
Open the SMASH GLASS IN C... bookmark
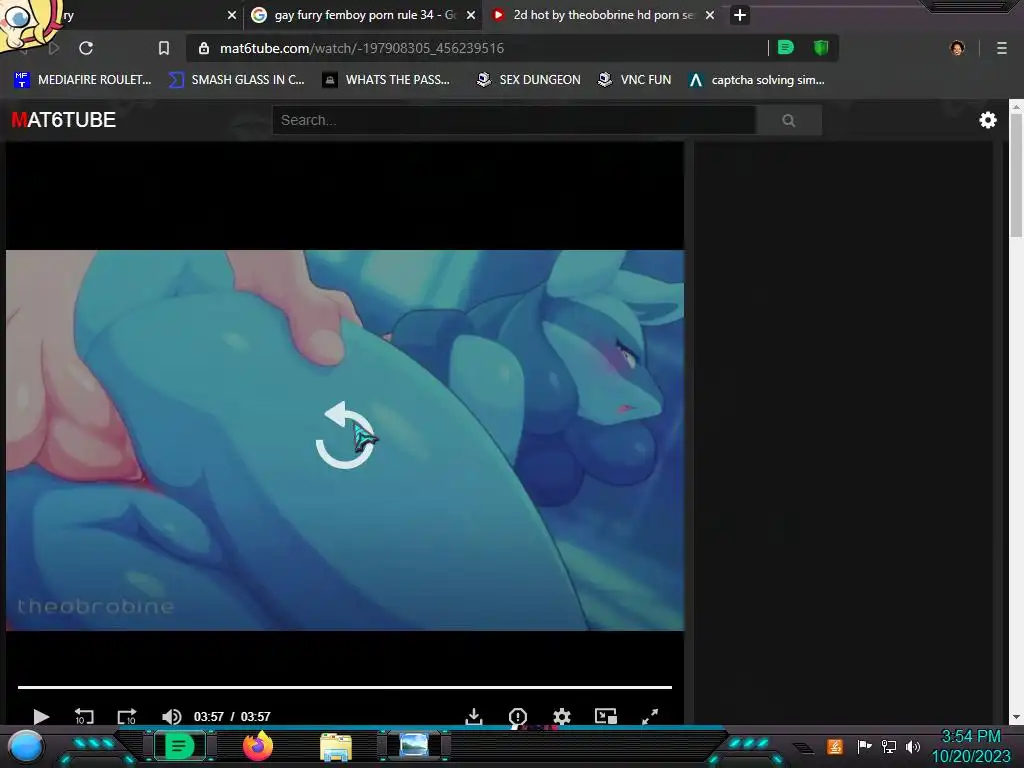tap(236, 80)
